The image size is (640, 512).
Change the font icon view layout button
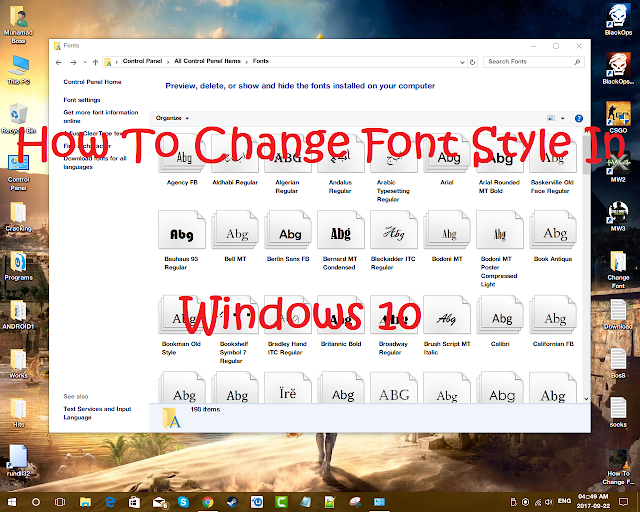pos(551,118)
